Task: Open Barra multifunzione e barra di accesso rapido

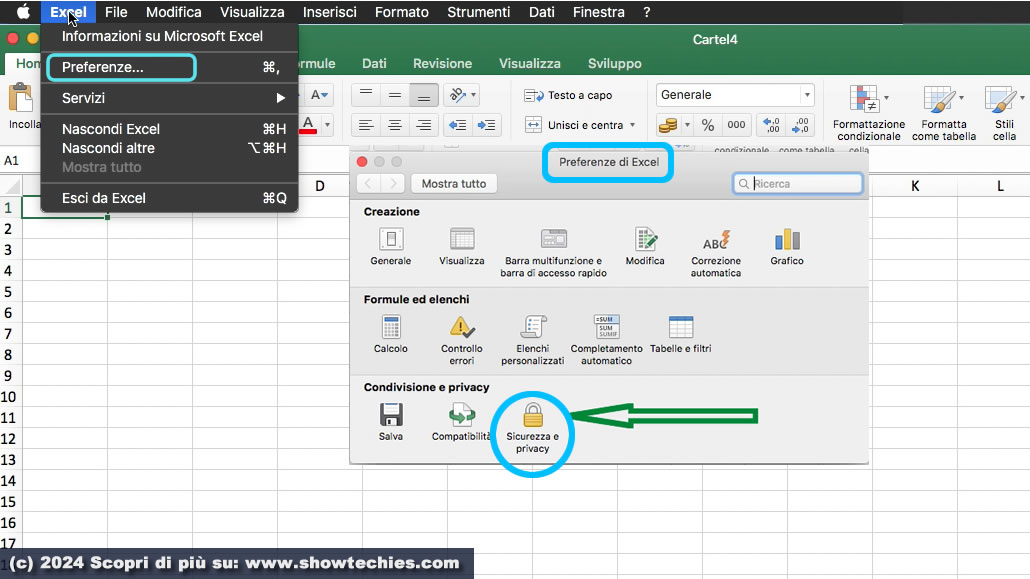Action: click(x=553, y=252)
